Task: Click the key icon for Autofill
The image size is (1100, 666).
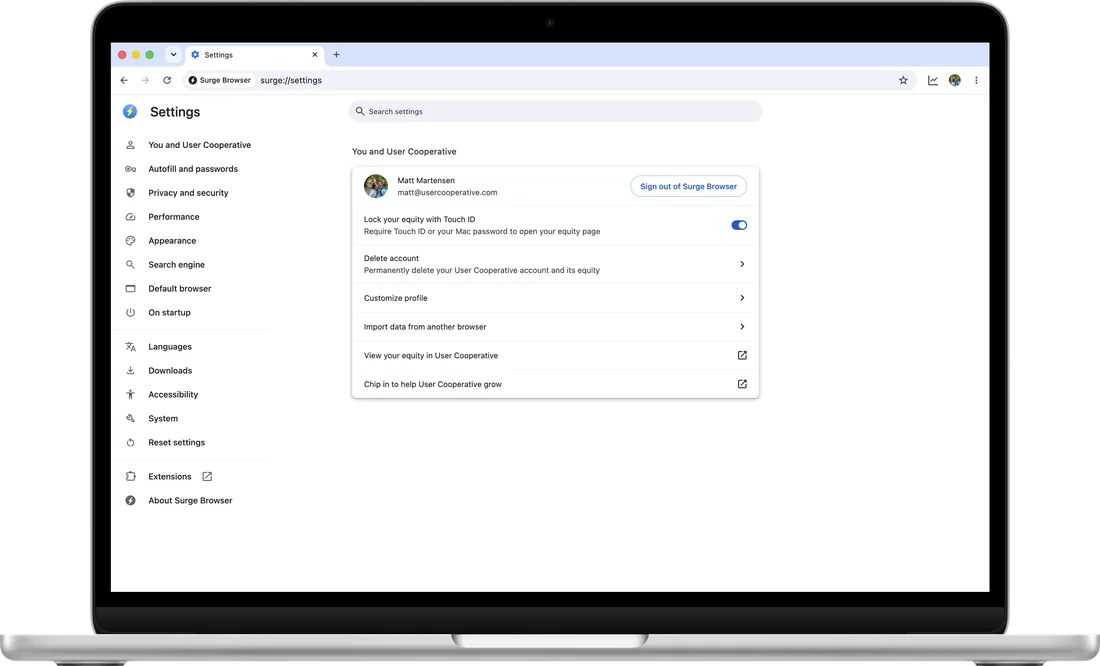Action: pos(130,168)
